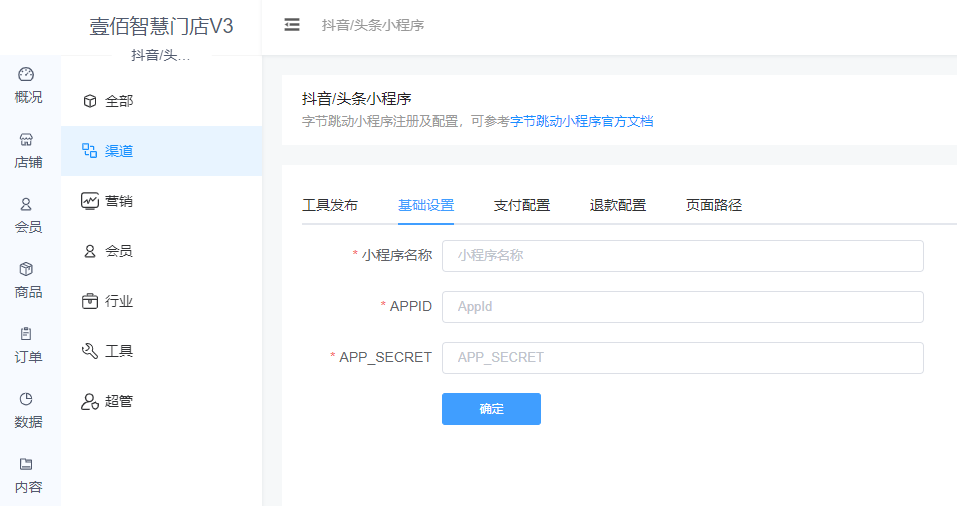This screenshot has height=506, width=957.
Task: Select the 基础设置 tab
Action: [x=426, y=205]
